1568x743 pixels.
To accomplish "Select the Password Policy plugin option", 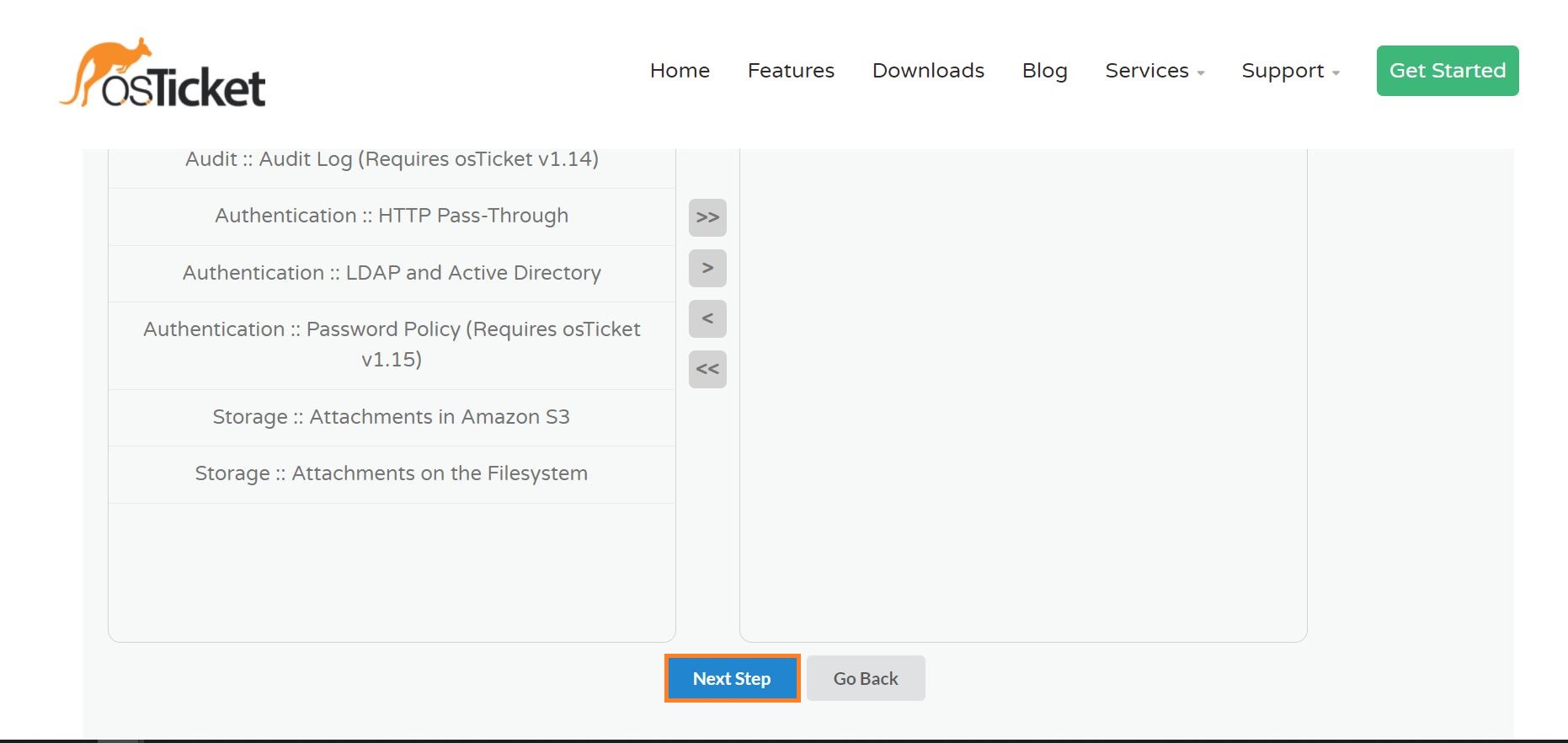I will 392,344.
